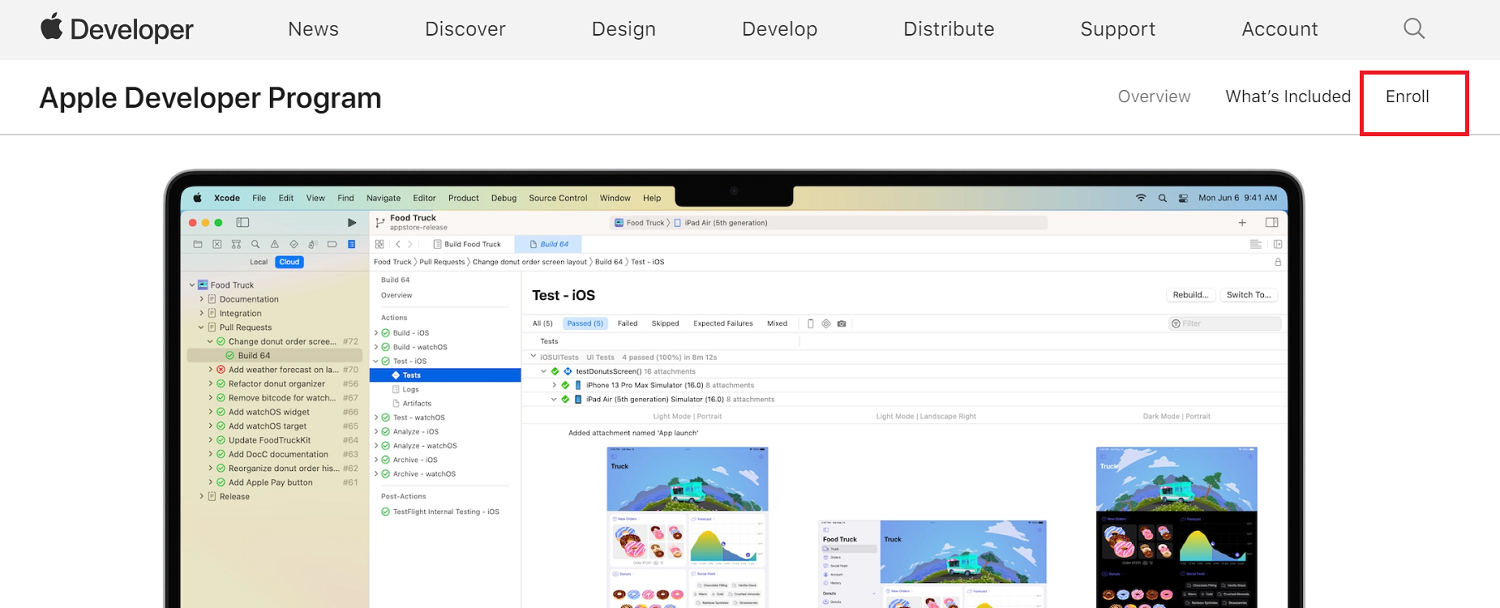Expand the Documentation tree item
This screenshot has height=608, width=1500.
point(201,299)
